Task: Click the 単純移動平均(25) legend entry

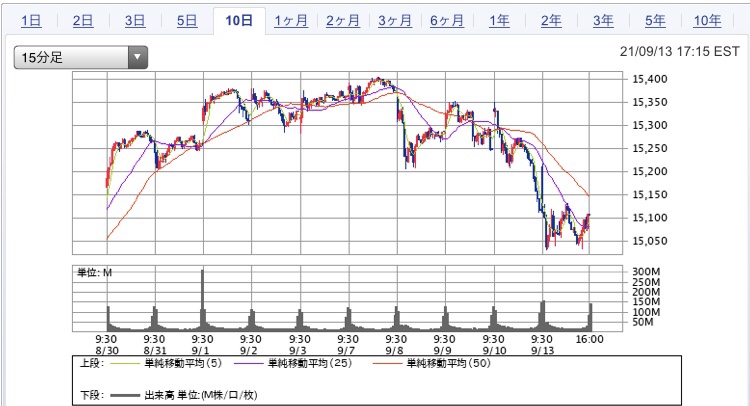Action: [x=310, y=363]
